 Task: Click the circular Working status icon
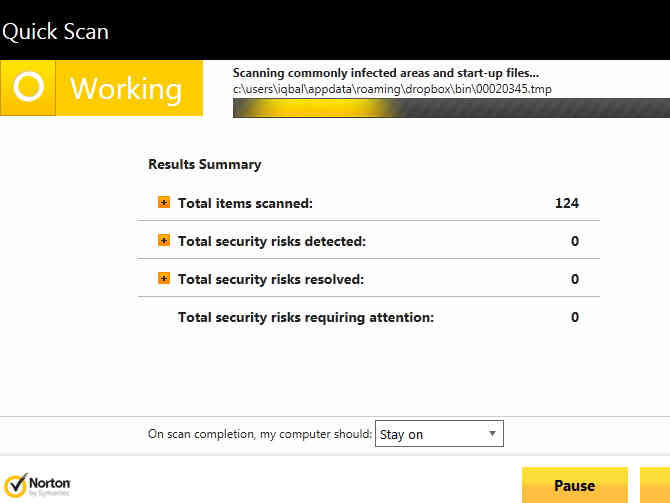point(29,88)
